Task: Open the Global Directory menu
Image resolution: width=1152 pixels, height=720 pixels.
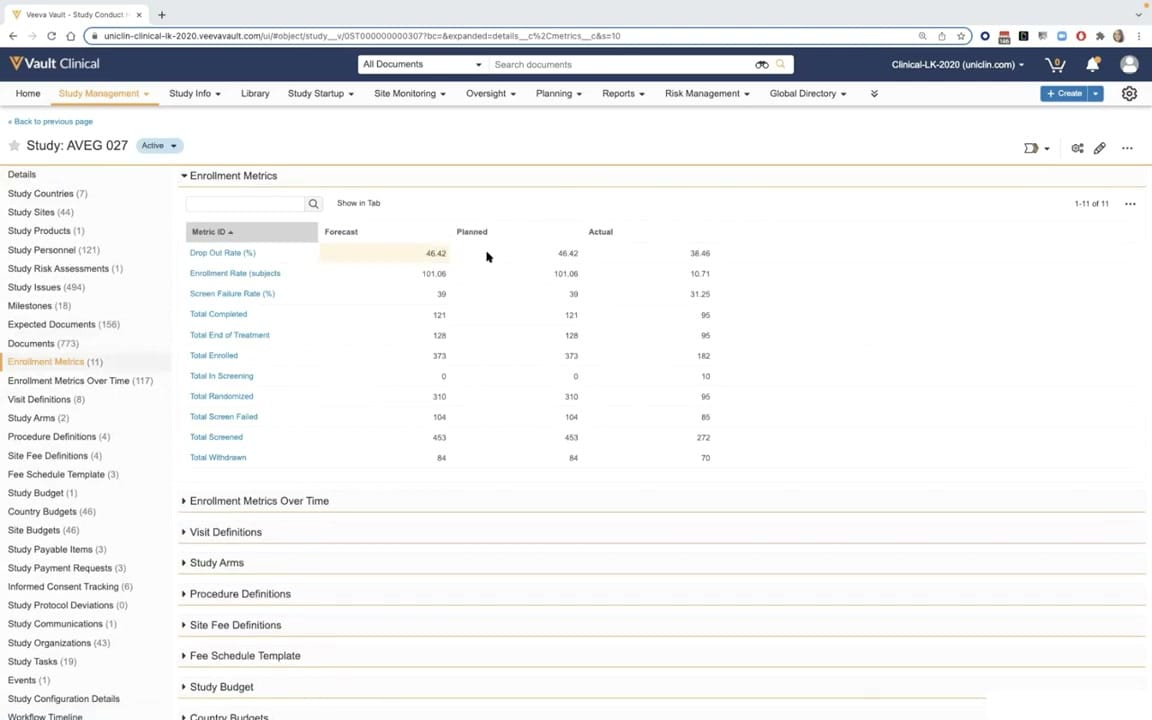Action: [x=807, y=93]
